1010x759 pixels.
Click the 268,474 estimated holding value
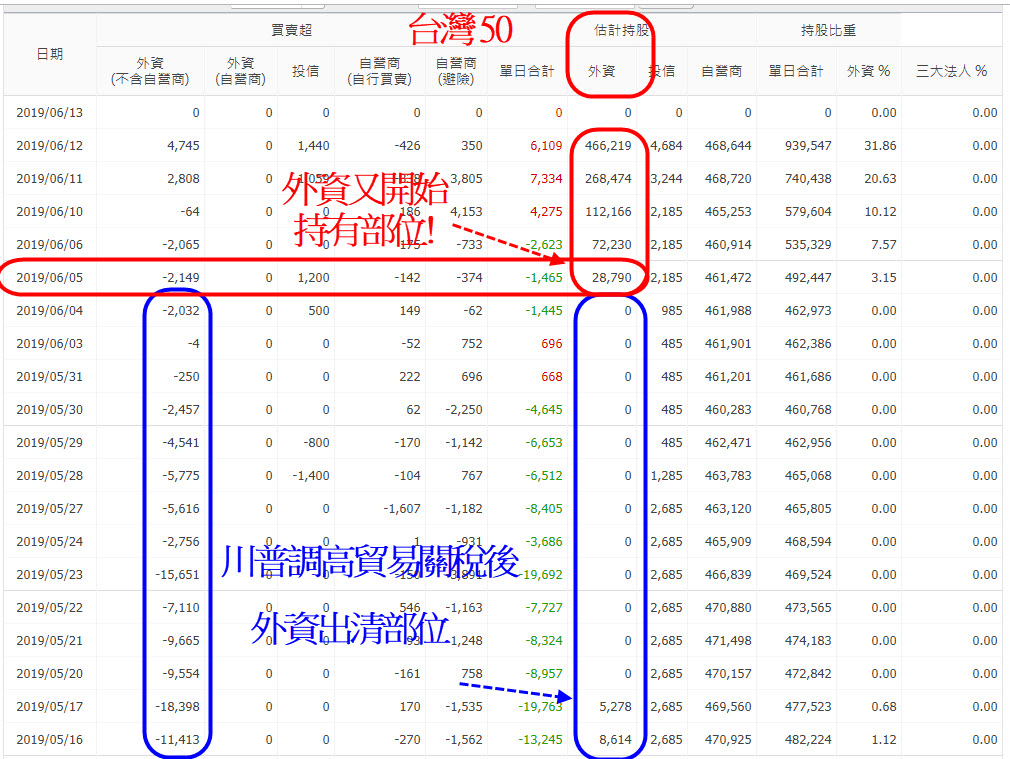click(x=608, y=178)
